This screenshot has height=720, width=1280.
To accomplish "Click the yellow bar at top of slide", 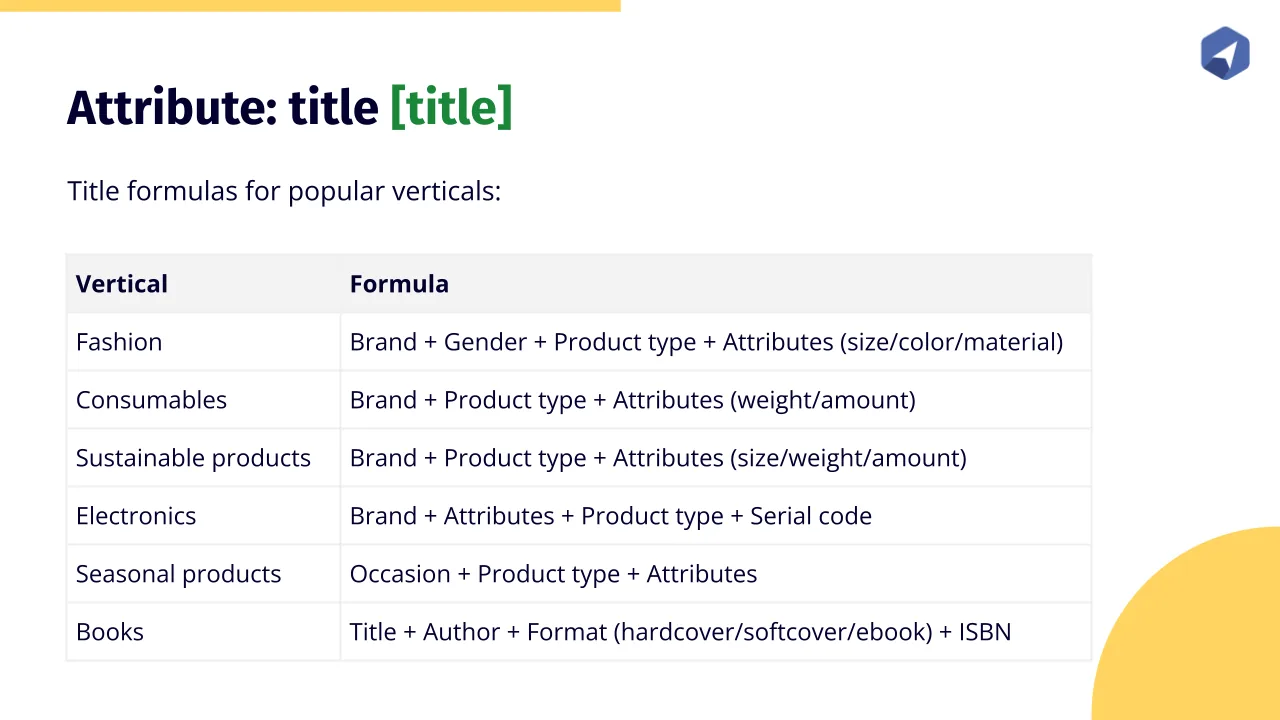I will 310,5.
